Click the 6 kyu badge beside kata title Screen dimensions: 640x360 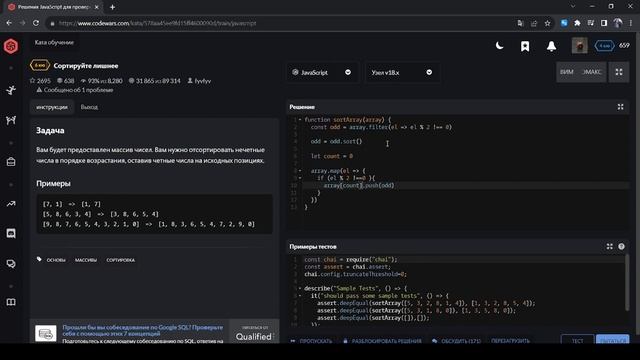pyautogui.click(x=40, y=65)
